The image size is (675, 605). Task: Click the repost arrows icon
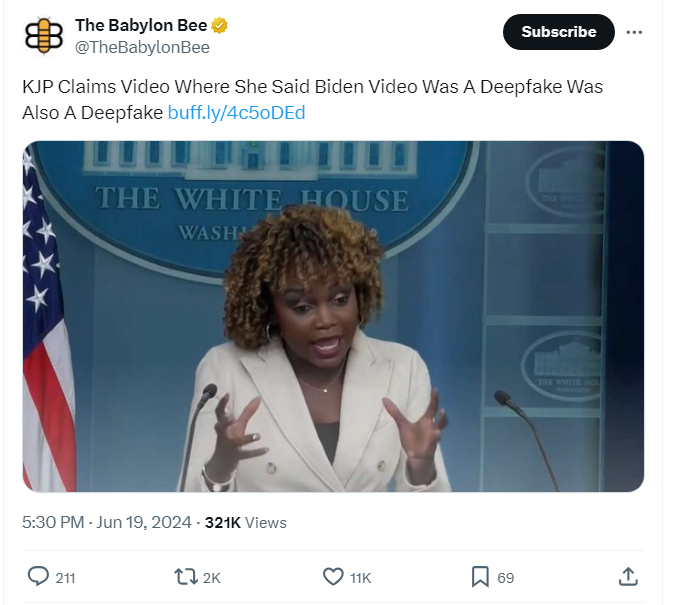(x=186, y=577)
